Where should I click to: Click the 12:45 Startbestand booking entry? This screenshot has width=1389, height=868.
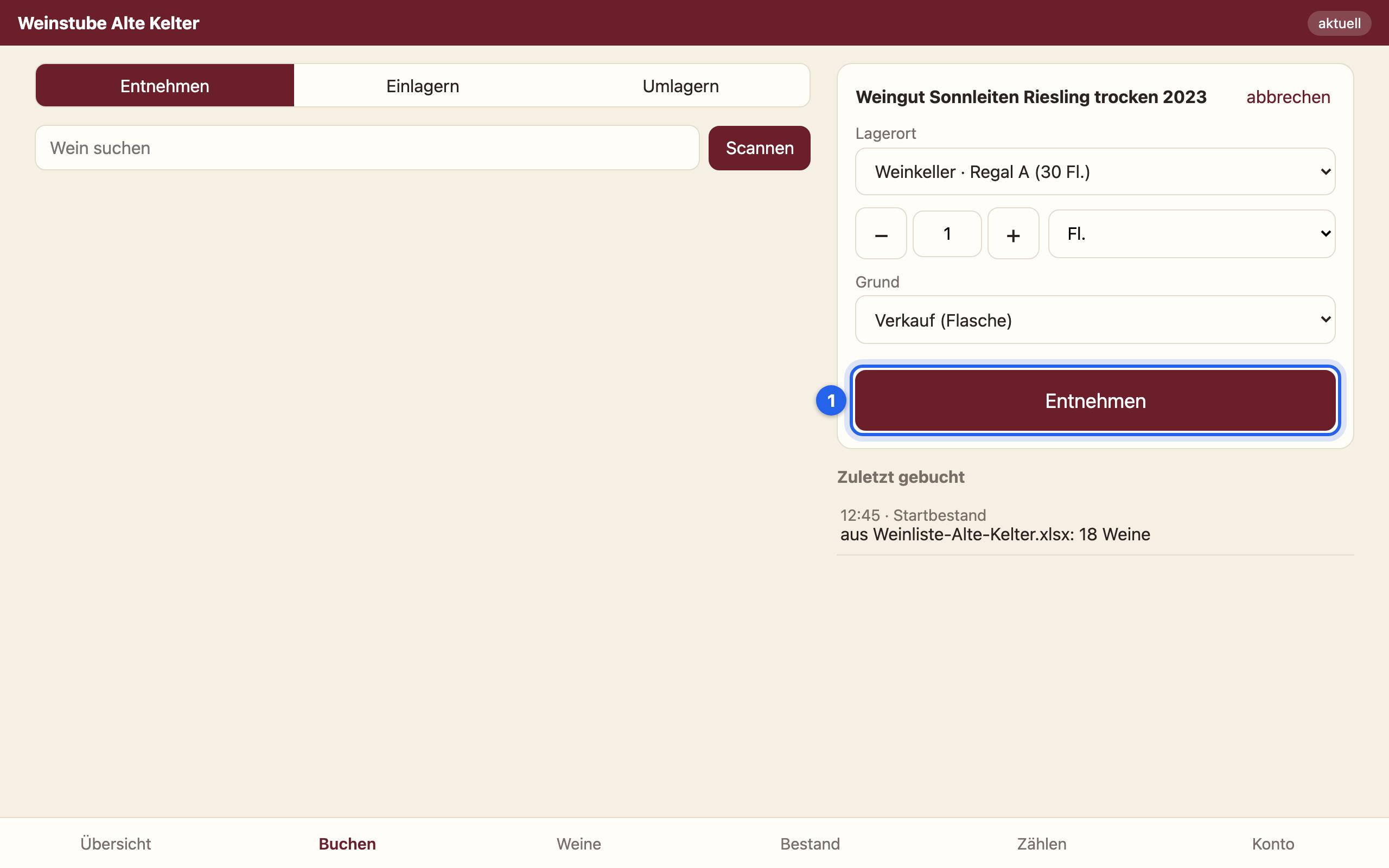pos(1095,525)
